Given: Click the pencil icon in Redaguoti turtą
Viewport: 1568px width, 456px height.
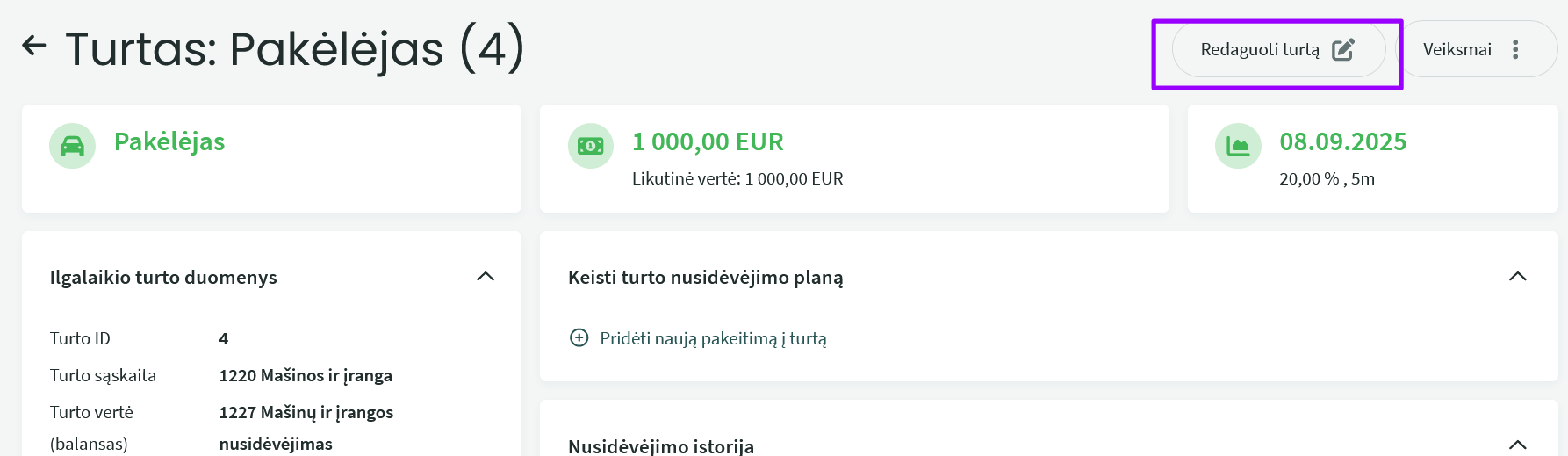Looking at the screenshot, I should click(x=1343, y=49).
